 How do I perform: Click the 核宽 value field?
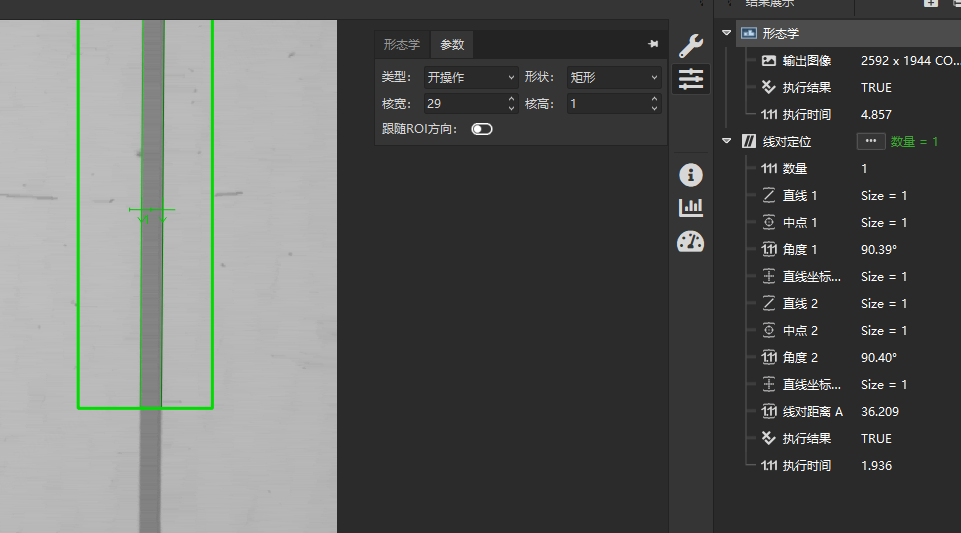463,104
